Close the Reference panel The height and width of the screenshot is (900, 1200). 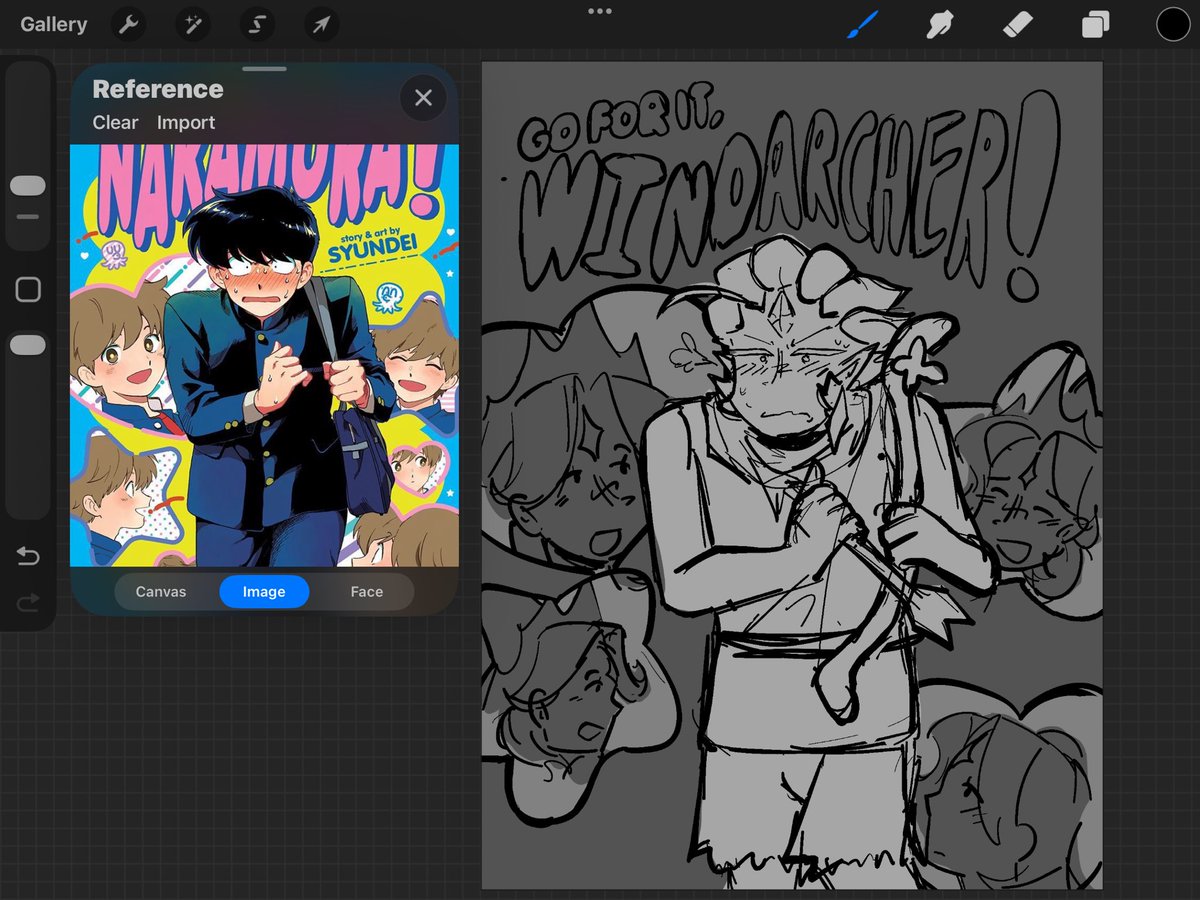(423, 97)
